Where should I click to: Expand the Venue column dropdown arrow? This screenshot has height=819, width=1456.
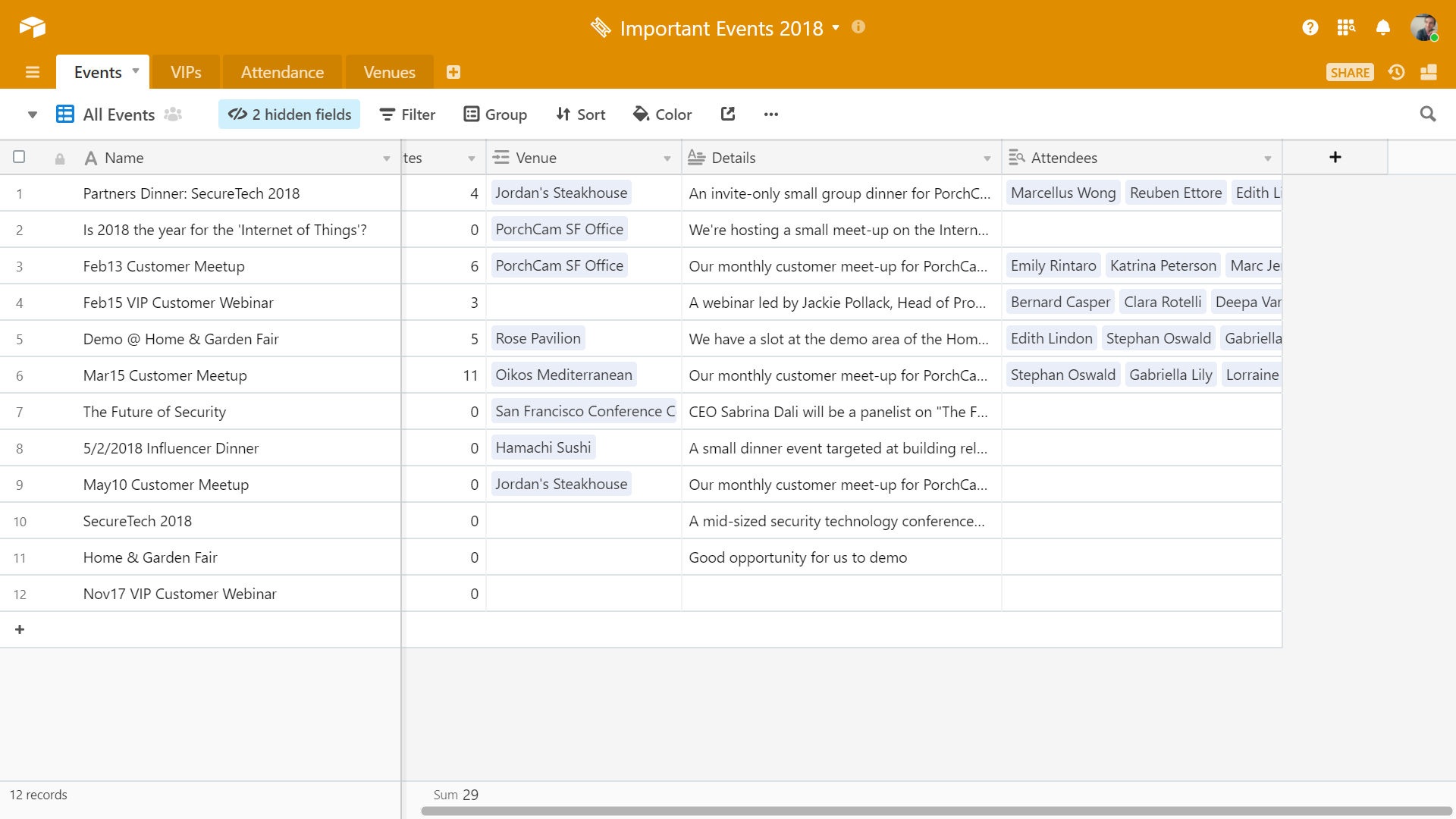[667, 158]
